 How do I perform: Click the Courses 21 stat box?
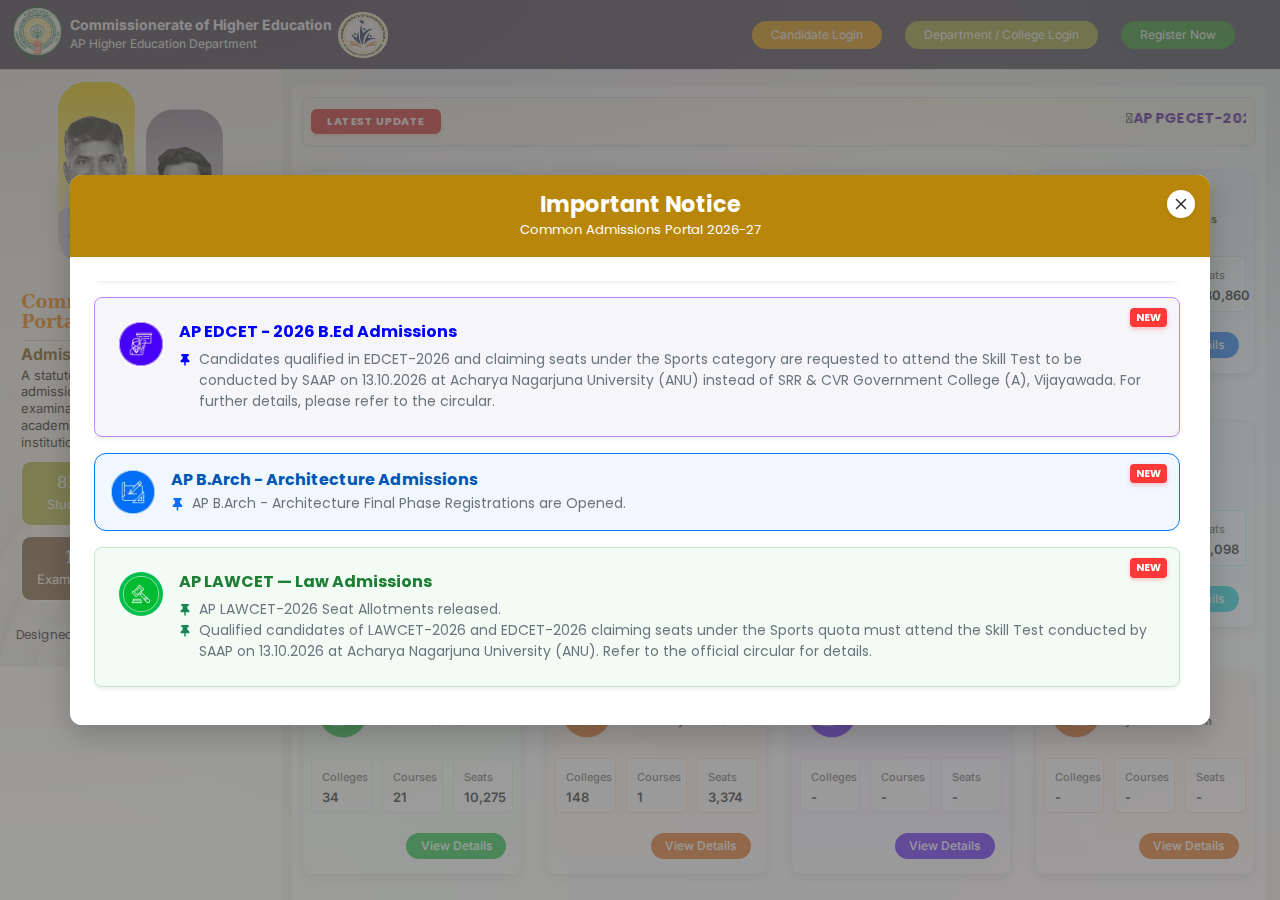click(412, 786)
